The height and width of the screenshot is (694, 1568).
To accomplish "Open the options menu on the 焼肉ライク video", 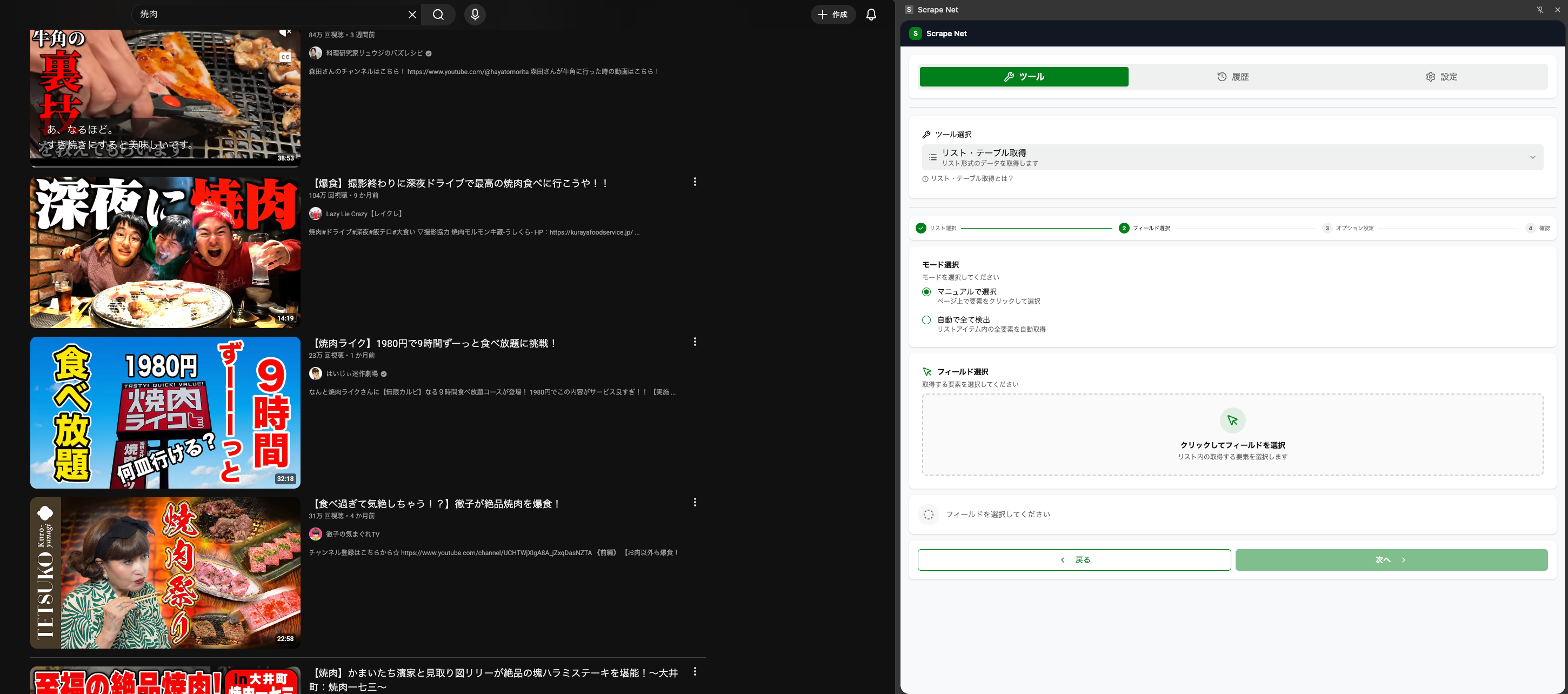I will coord(695,342).
